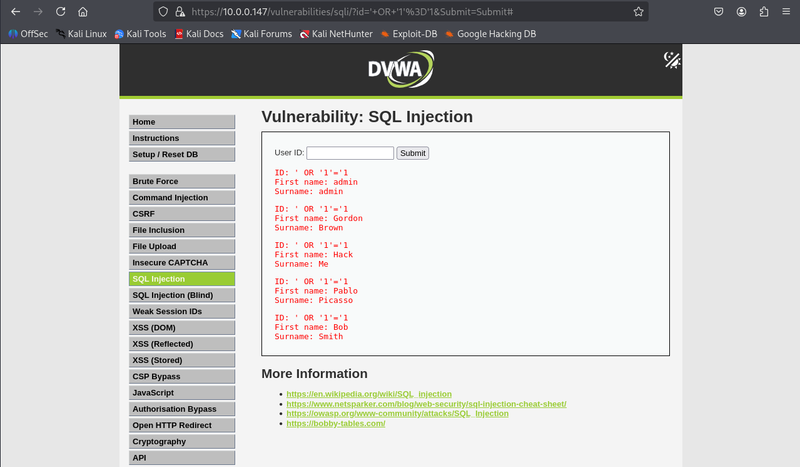Click the address bar URL
The width and height of the screenshot is (800, 467).
[x=352, y=11]
